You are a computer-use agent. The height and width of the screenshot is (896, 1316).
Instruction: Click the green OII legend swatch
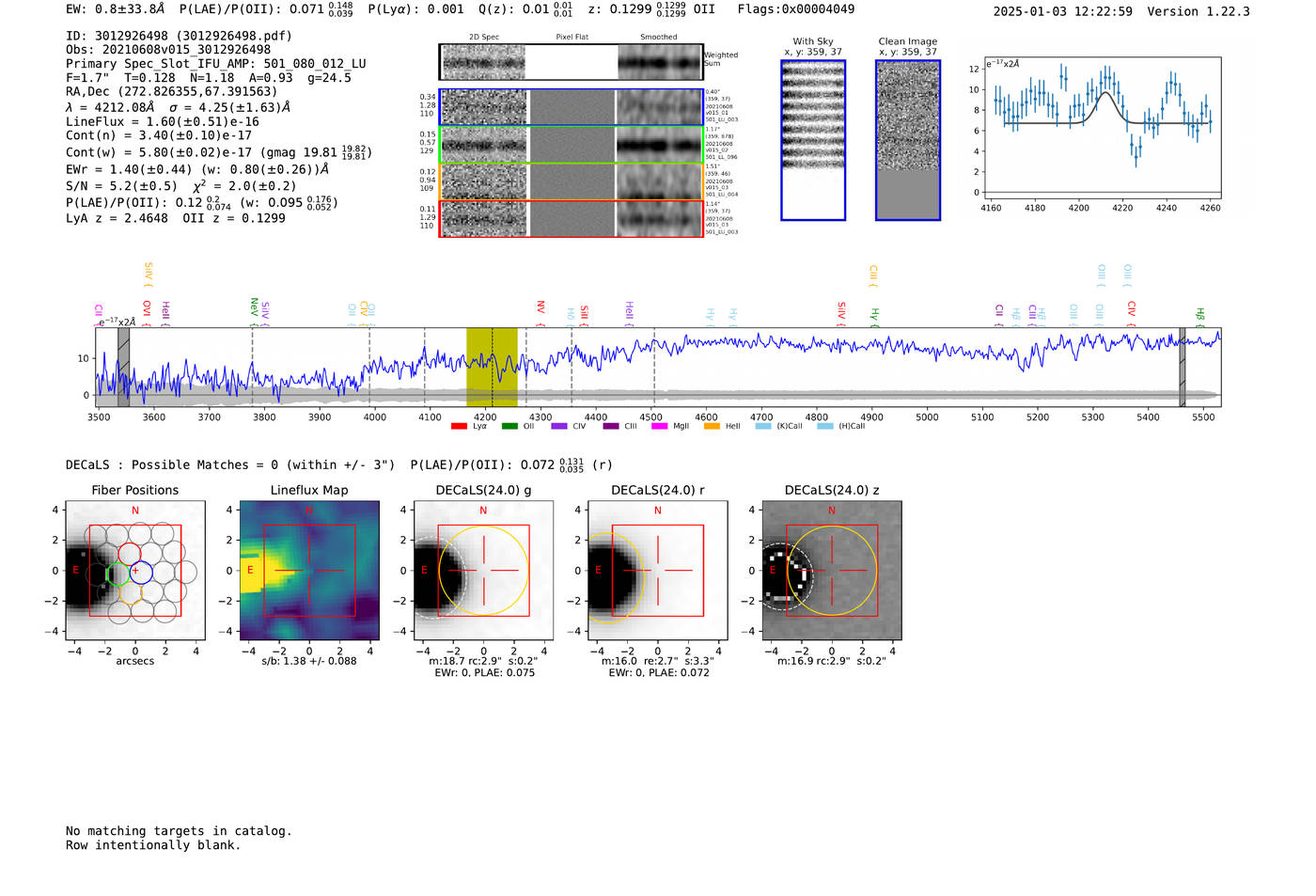[509, 427]
